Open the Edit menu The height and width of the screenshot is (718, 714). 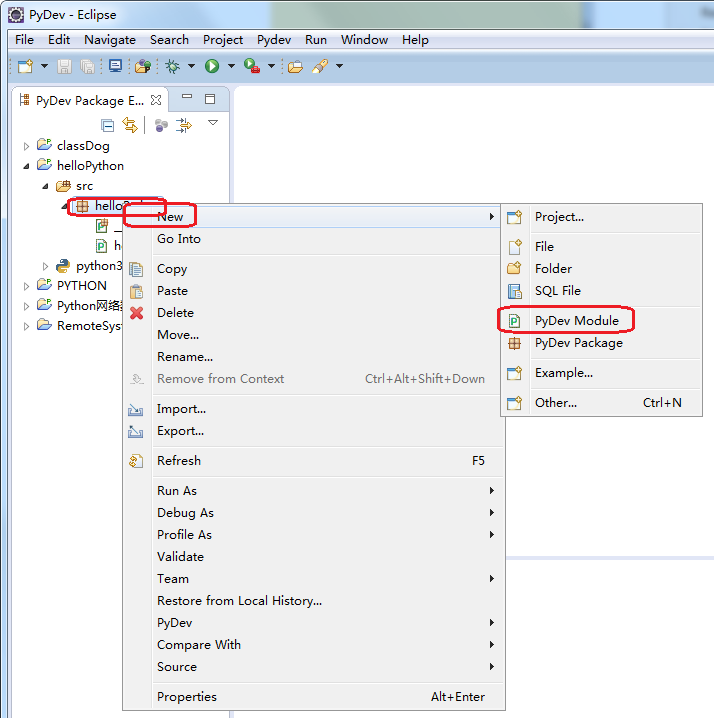(59, 40)
